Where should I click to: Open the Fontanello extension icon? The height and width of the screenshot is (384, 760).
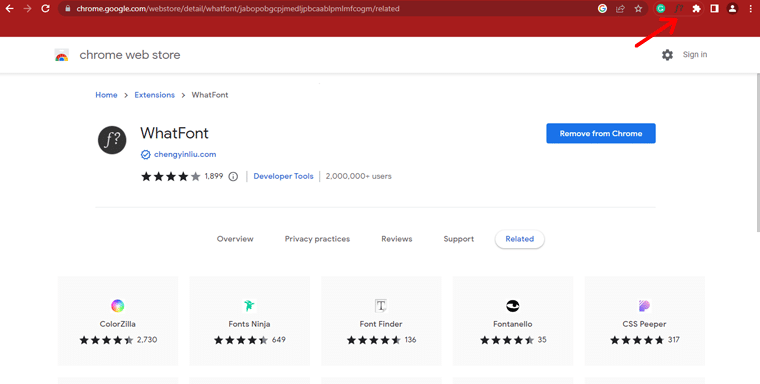(x=513, y=305)
